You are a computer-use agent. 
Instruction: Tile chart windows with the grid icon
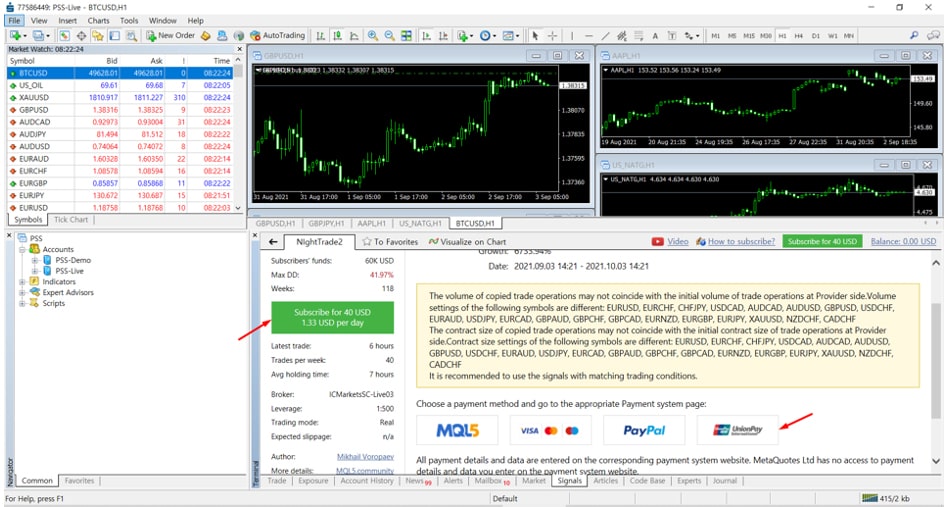pos(406,36)
